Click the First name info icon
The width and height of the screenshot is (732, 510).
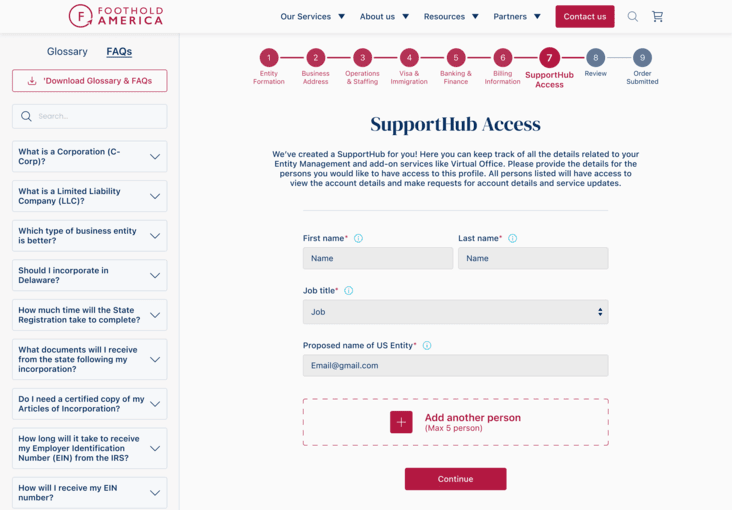pos(358,238)
